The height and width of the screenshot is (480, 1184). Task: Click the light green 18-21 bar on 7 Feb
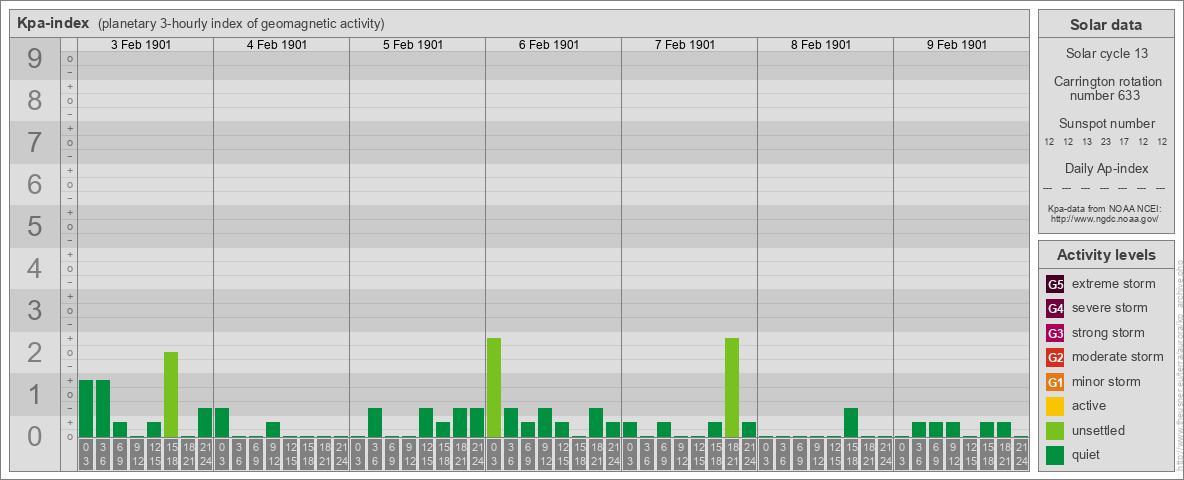732,388
